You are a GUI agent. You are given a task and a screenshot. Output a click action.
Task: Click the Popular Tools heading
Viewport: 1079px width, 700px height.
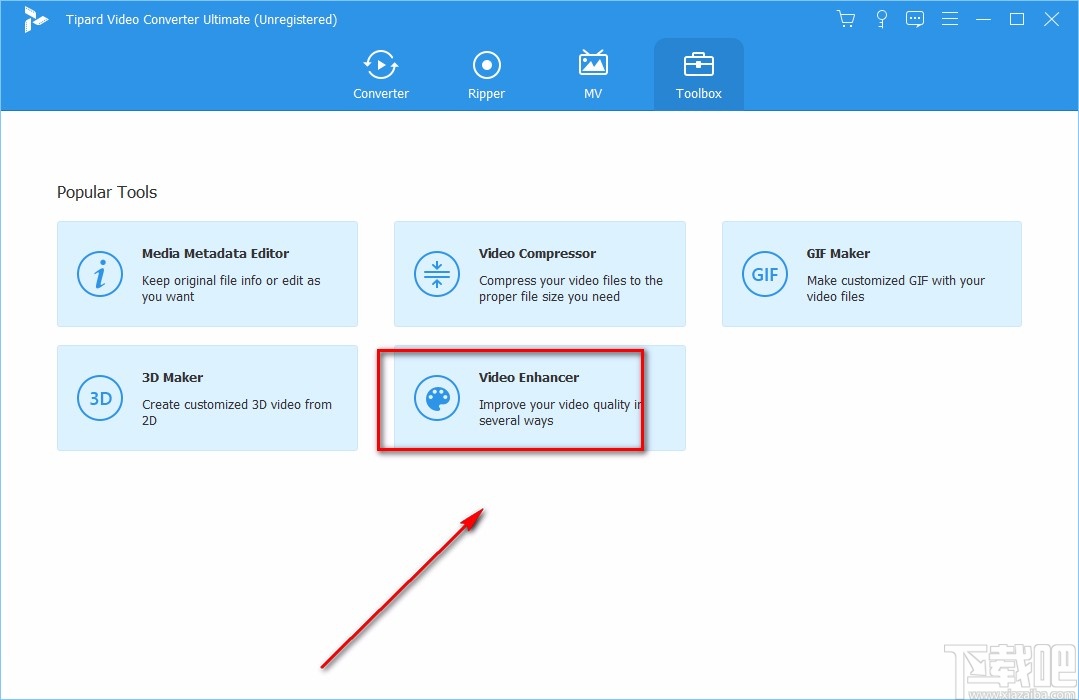(107, 192)
